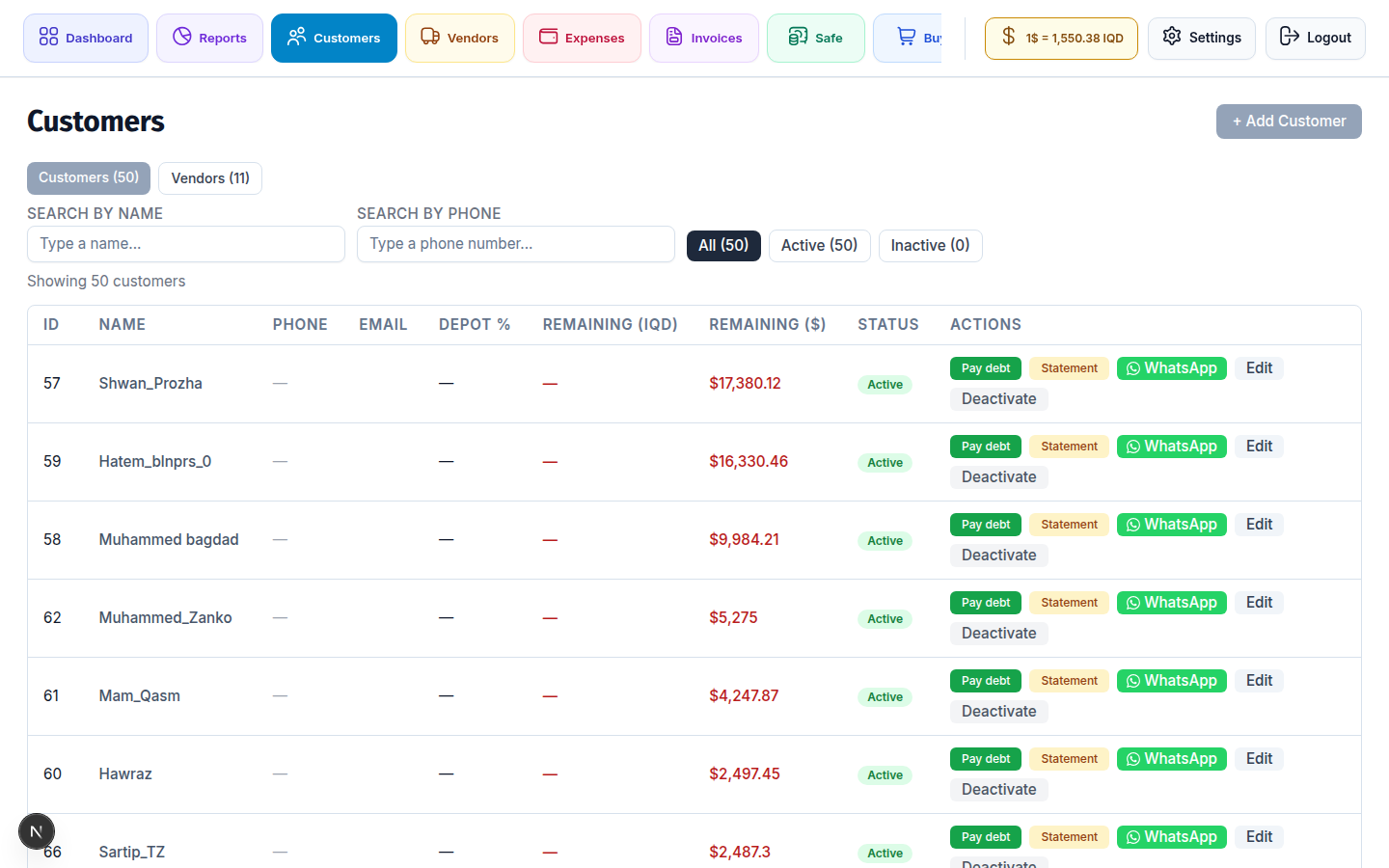The image size is (1389, 868).
Task: Switch to the Customers (50) tab
Action: pos(89,177)
